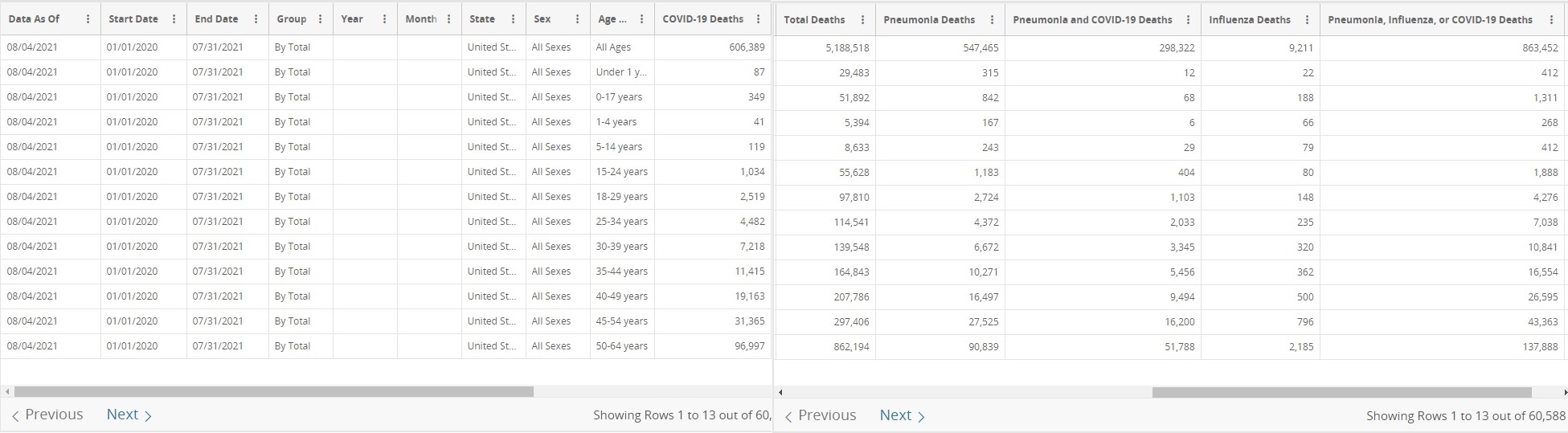Sort by Month column header
Screen dimensions: 1568x433
pyautogui.click(x=421, y=19)
